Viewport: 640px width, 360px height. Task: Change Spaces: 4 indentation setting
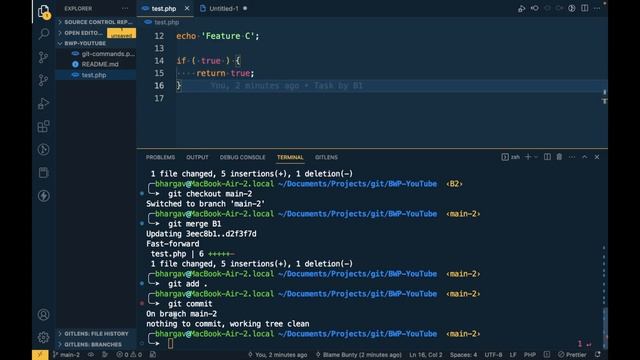[x=463, y=355]
